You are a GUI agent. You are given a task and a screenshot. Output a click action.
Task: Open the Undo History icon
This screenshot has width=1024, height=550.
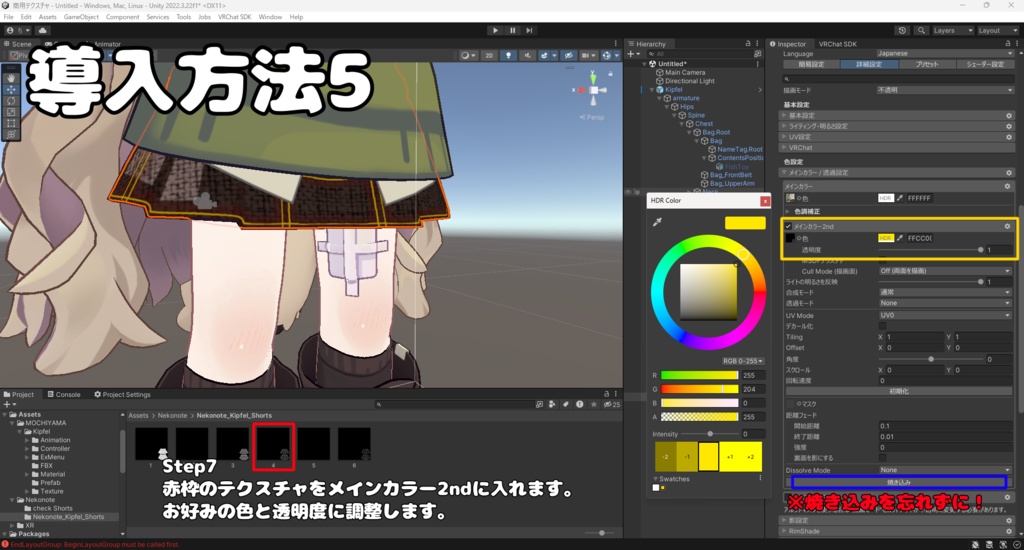902,31
